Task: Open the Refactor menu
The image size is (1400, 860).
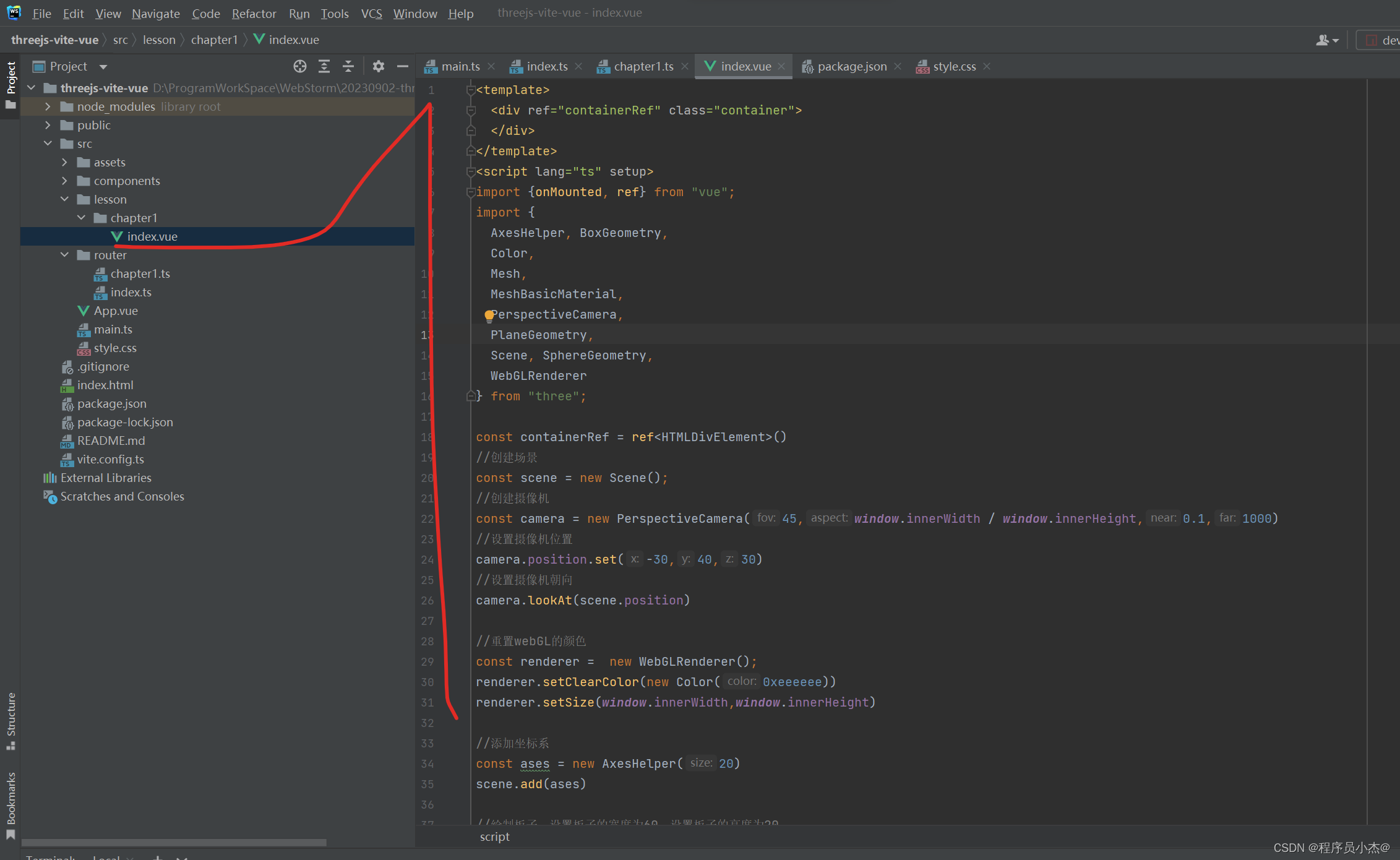Action: 254,13
